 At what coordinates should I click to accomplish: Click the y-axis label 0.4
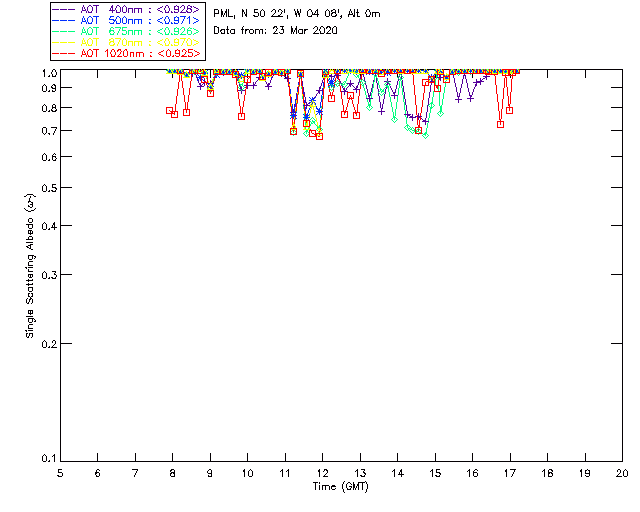click(x=49, y=226)
